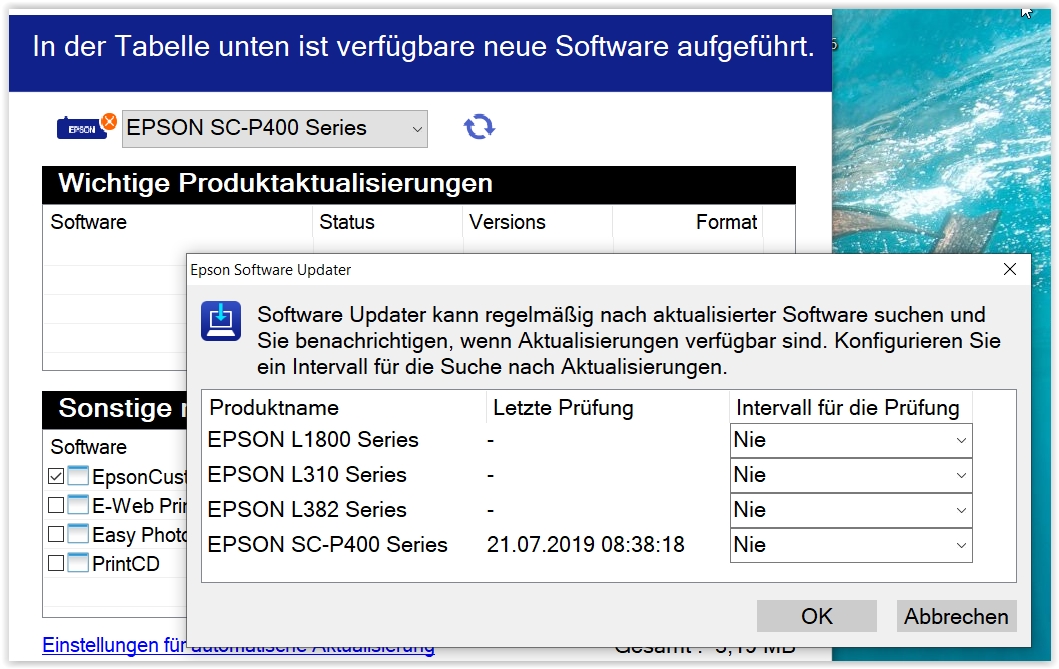Click the EPSON printer status icon
The width and height of the screenshot is (1059, 669).
point(86,127)
